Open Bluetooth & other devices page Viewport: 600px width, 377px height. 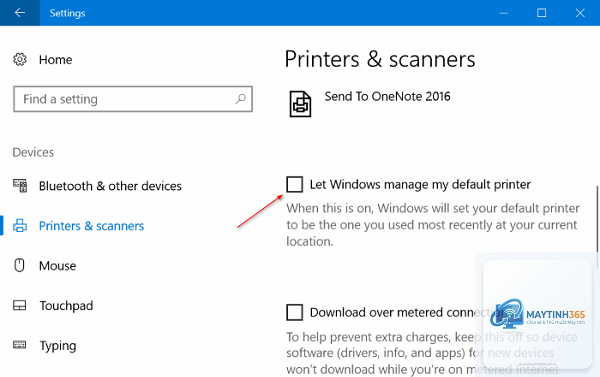[110, 186]
